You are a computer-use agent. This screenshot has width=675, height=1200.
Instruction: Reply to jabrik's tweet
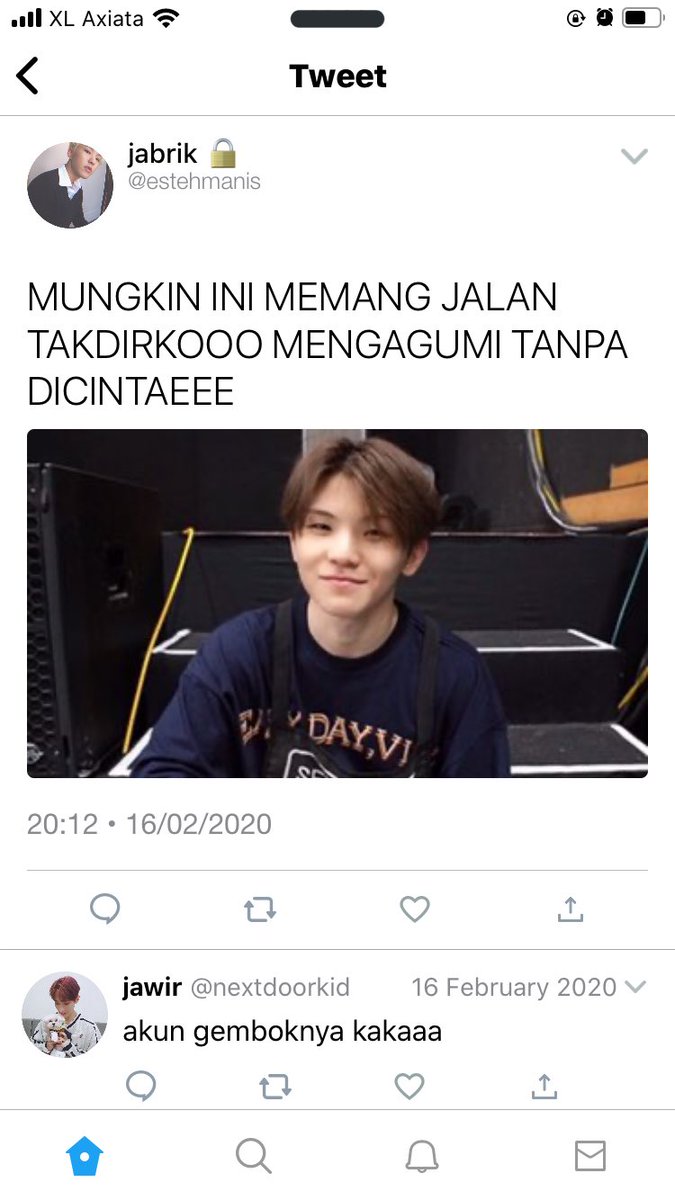(105, 909)
